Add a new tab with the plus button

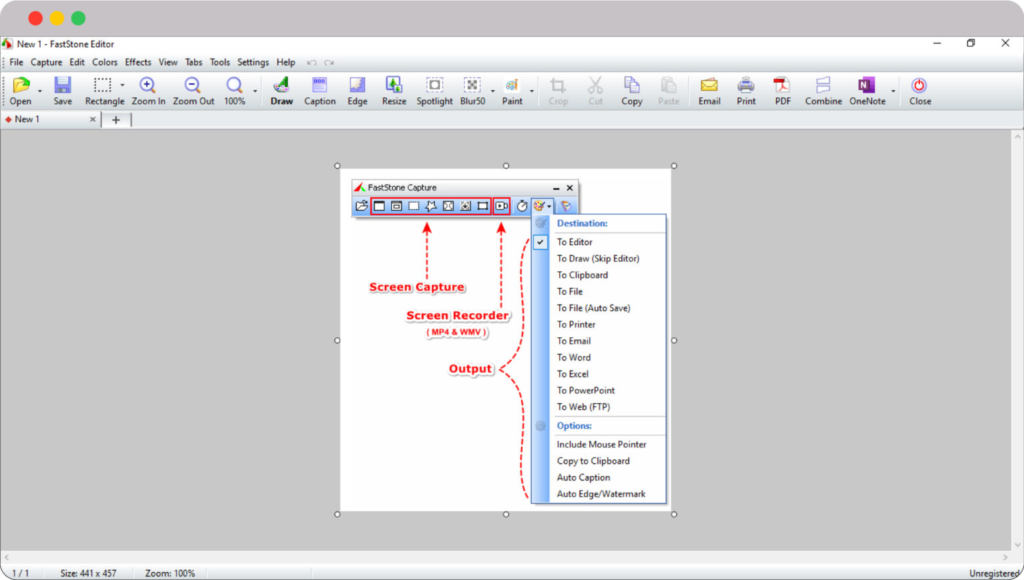coord(115,120)
